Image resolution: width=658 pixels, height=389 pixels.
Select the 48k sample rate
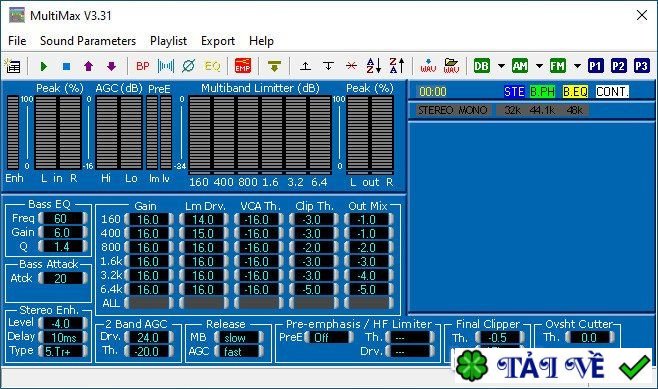574,110
